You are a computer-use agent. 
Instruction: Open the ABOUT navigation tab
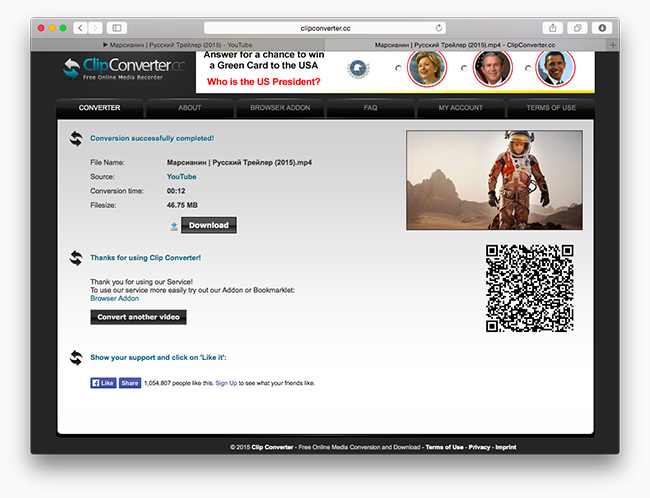(x=189, y=108)
